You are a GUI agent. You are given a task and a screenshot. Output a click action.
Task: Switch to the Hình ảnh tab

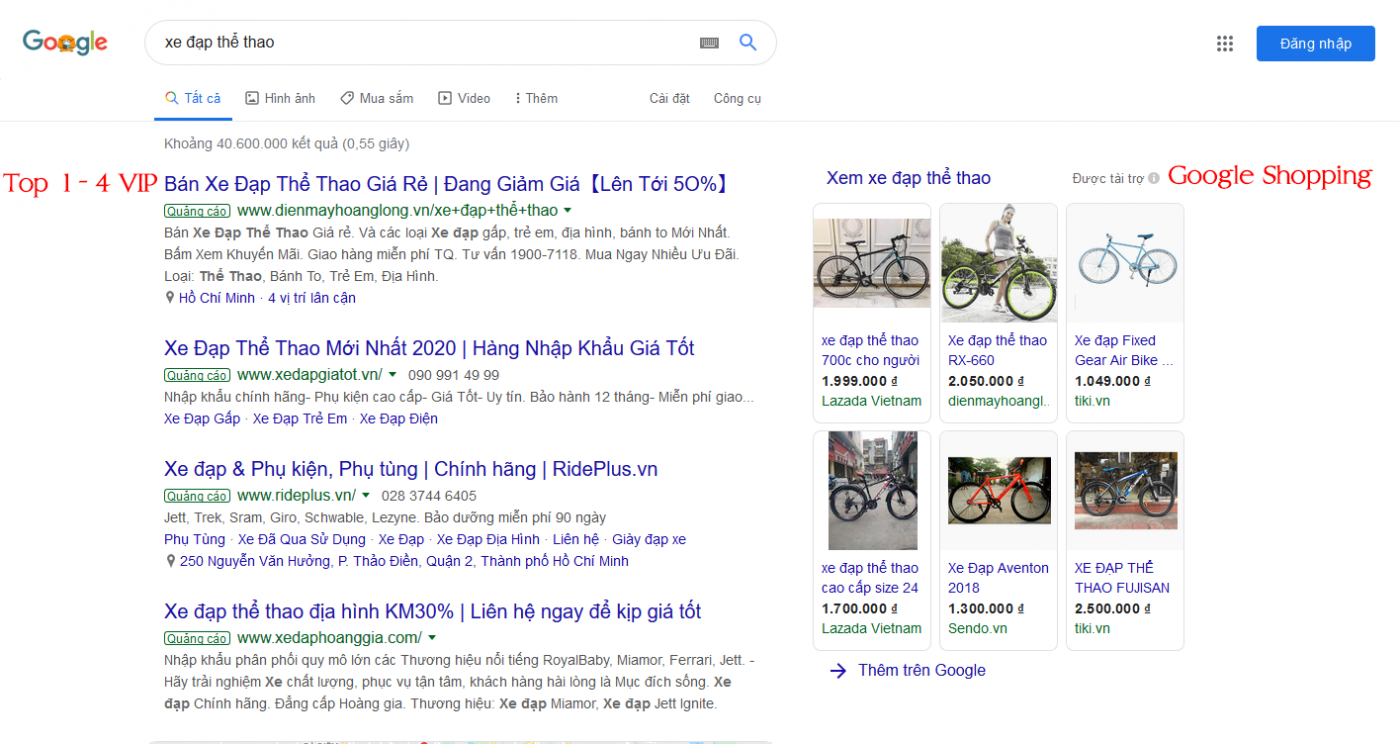point(280,98)
